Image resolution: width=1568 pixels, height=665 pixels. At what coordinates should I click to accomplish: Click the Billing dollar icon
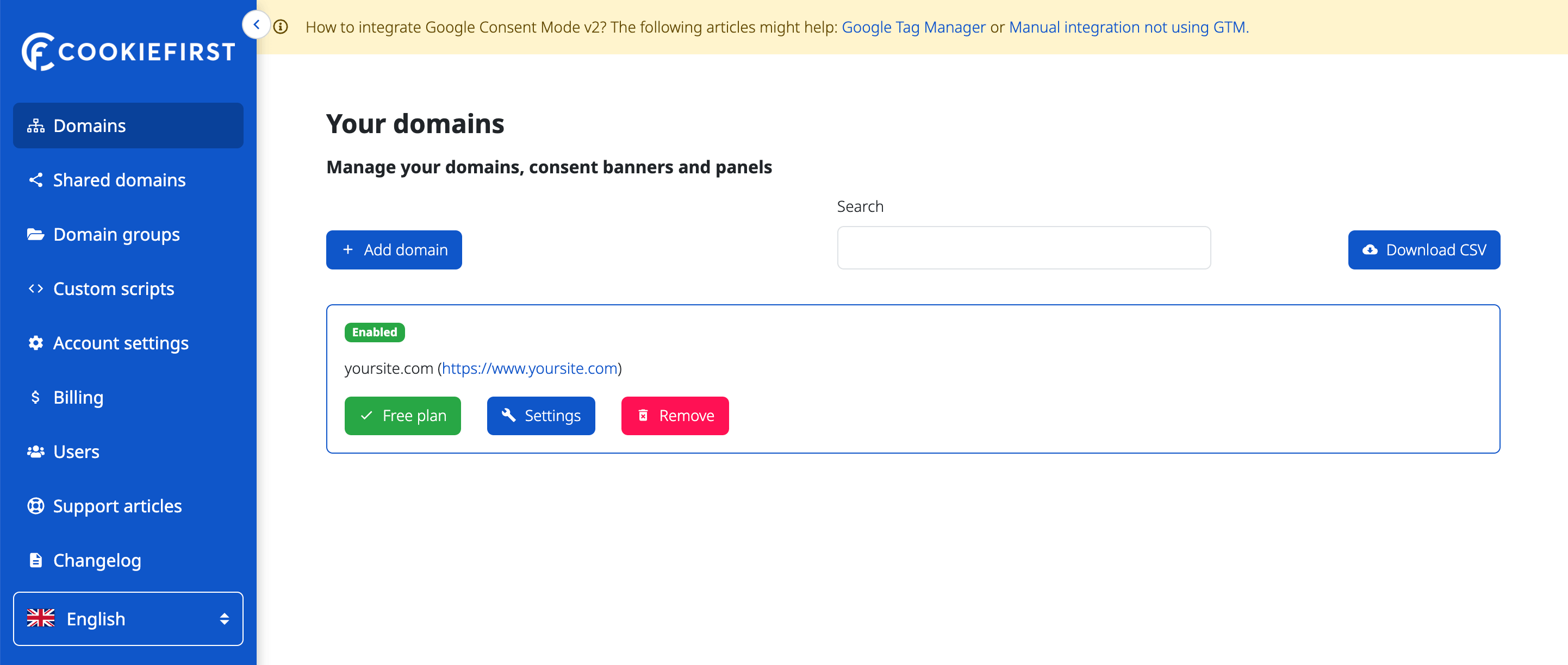click(35, 397)
